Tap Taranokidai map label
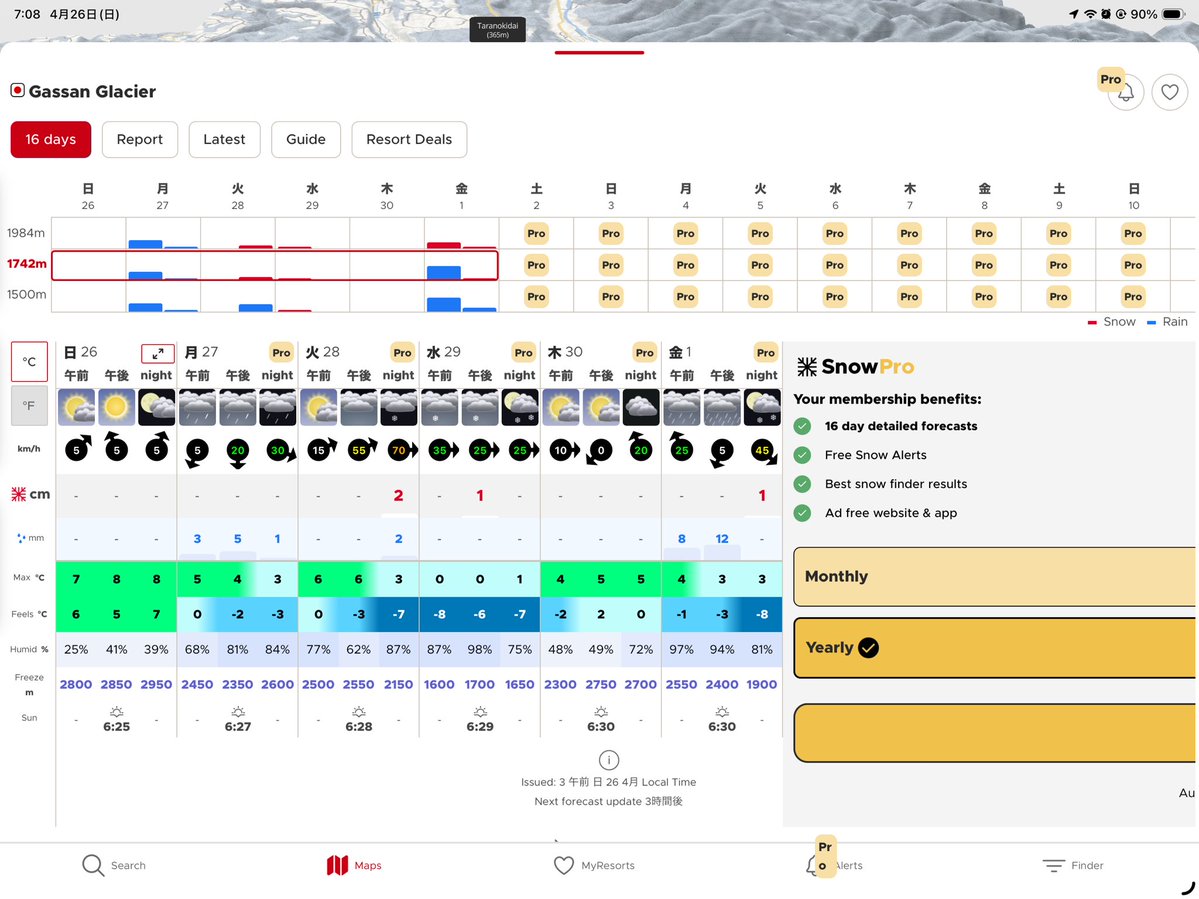This screenshot has height=899, width=1199. [498, 30]
